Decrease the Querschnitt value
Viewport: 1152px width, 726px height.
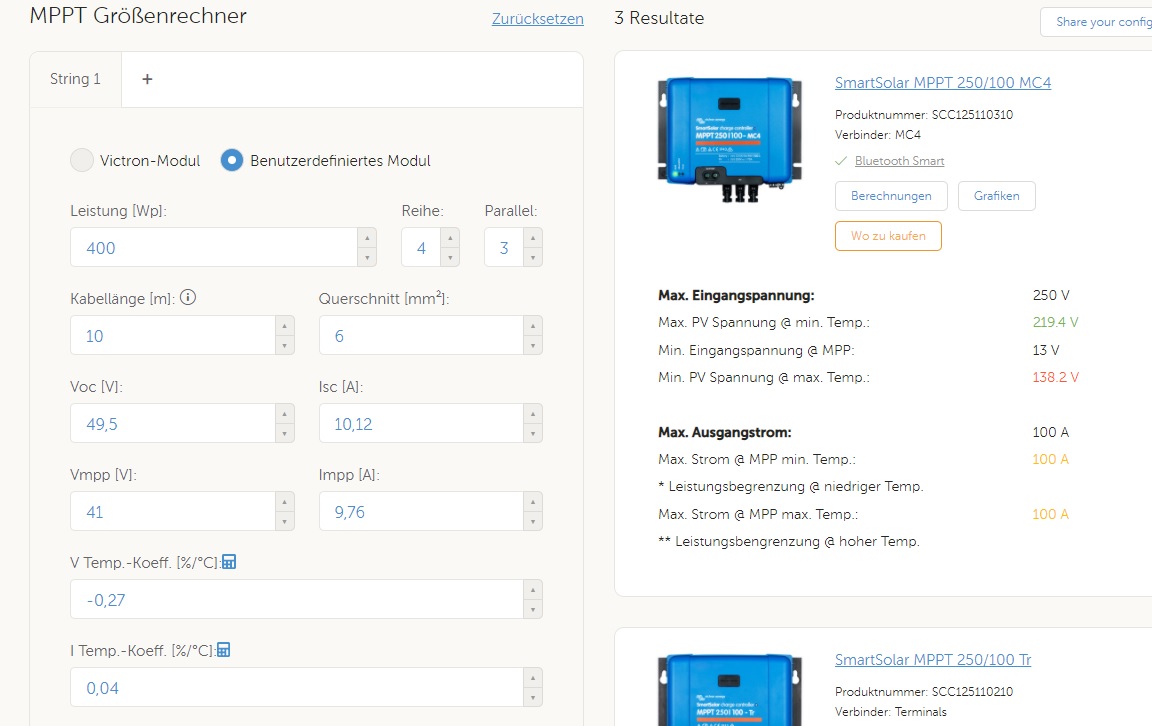(533, 345)
